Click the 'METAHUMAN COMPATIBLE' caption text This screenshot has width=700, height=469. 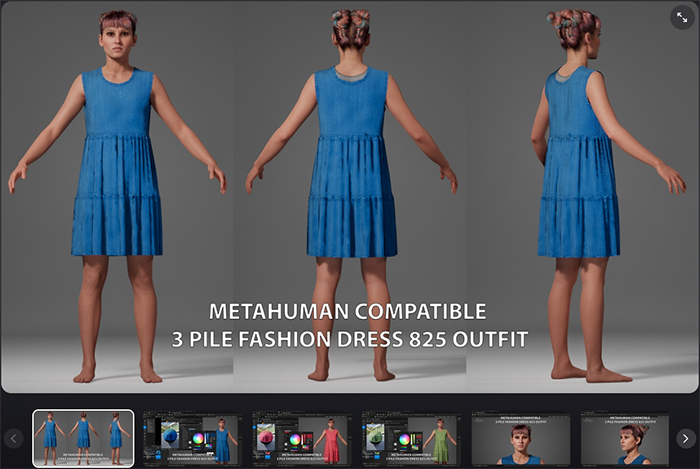(x=348, y=311)
